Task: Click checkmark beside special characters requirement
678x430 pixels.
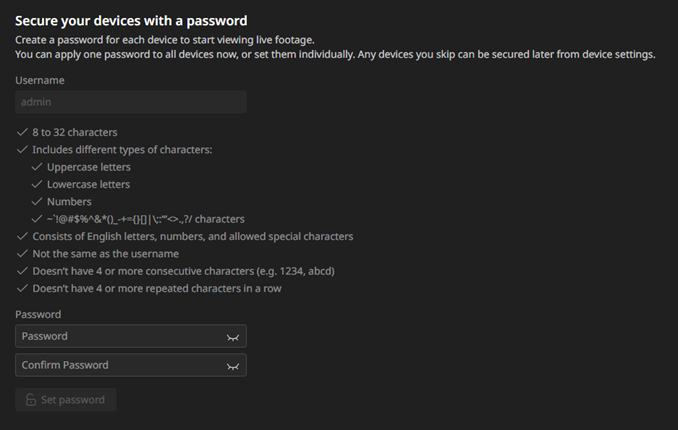Action: pos(37,218)
